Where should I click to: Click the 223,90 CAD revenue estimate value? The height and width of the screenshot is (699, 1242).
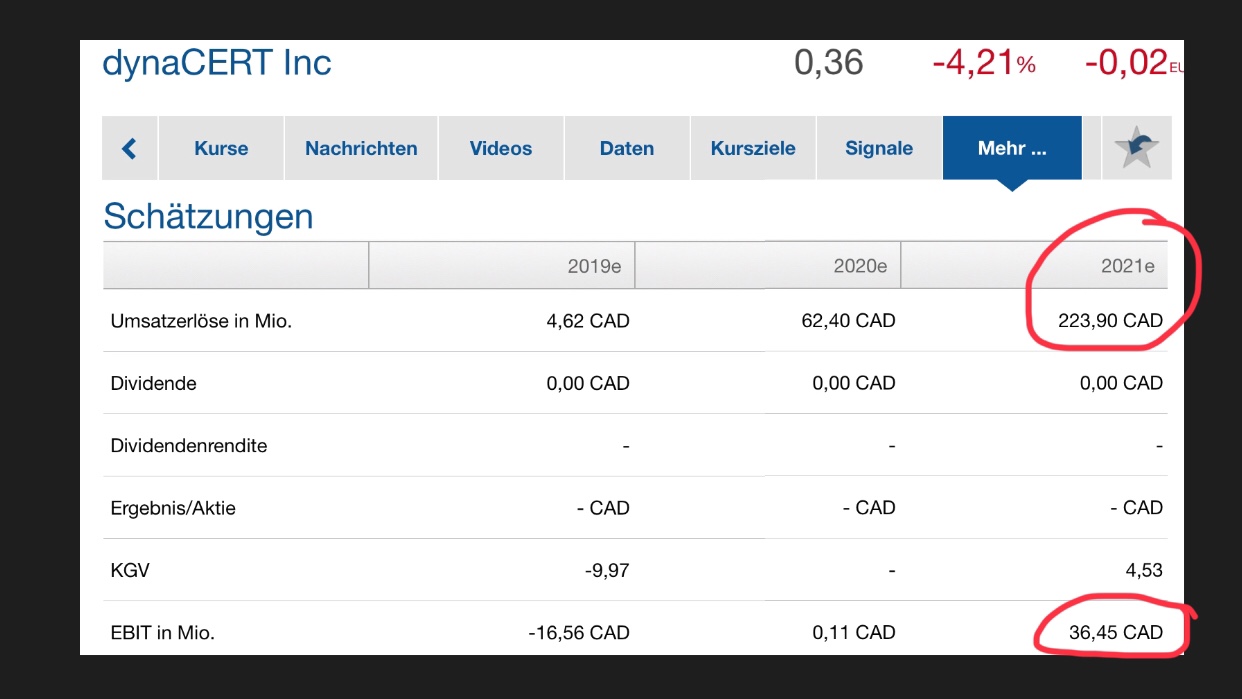[1110, 321]
